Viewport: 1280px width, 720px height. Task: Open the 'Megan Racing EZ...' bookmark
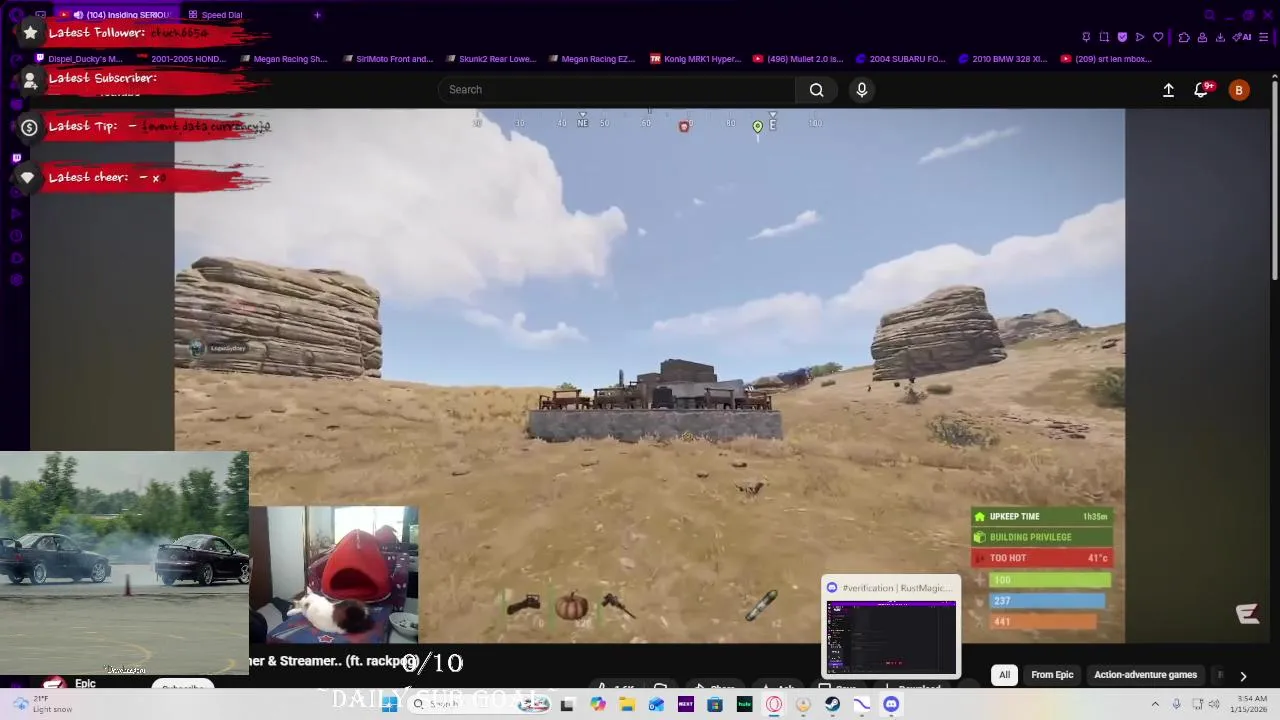point(591,59)
